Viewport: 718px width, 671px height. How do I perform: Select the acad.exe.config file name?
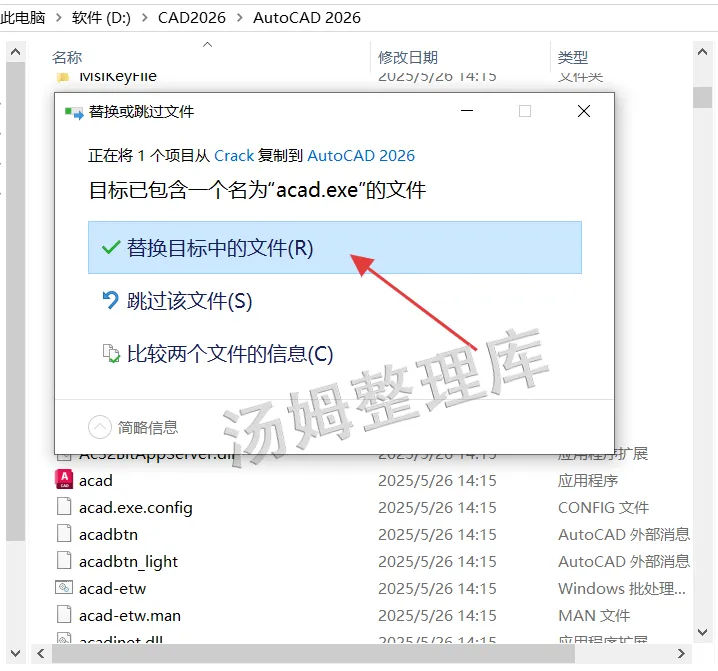[x=136, y=507]
